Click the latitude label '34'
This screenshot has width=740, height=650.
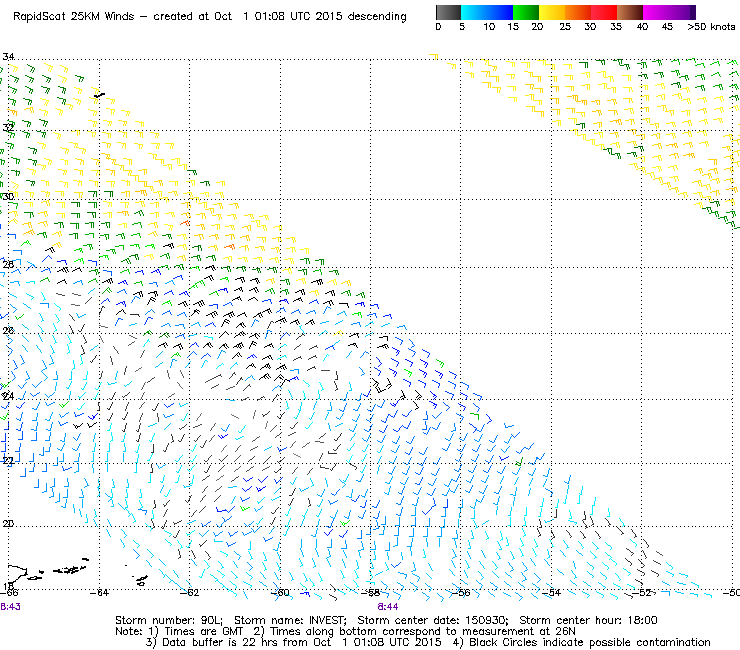pyautogui.click(x=8, y=57)
